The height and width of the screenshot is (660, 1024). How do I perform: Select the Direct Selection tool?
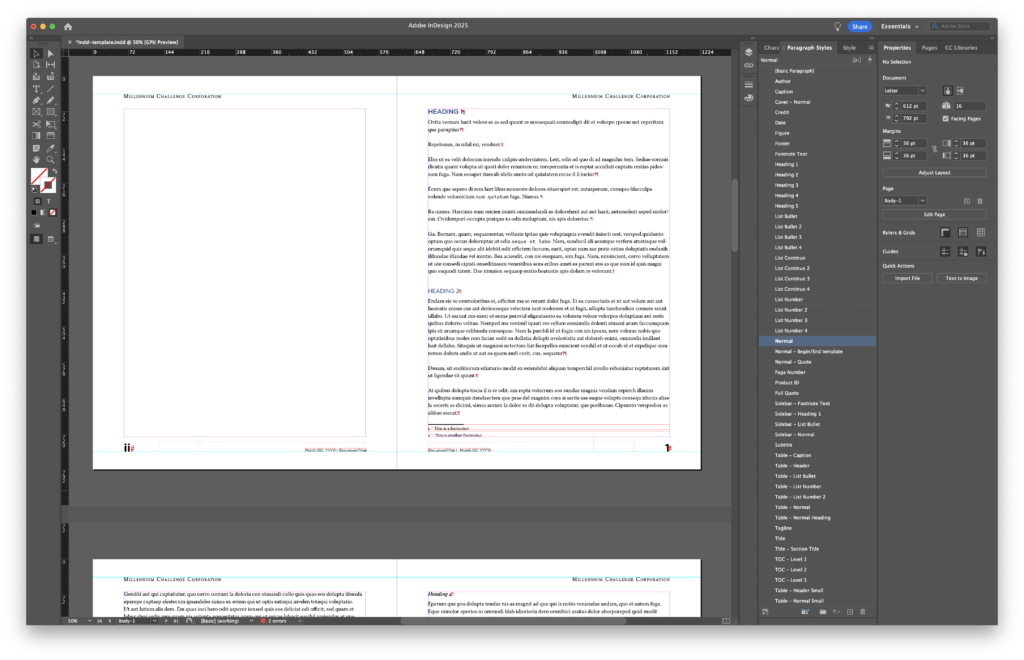[50, 54]
